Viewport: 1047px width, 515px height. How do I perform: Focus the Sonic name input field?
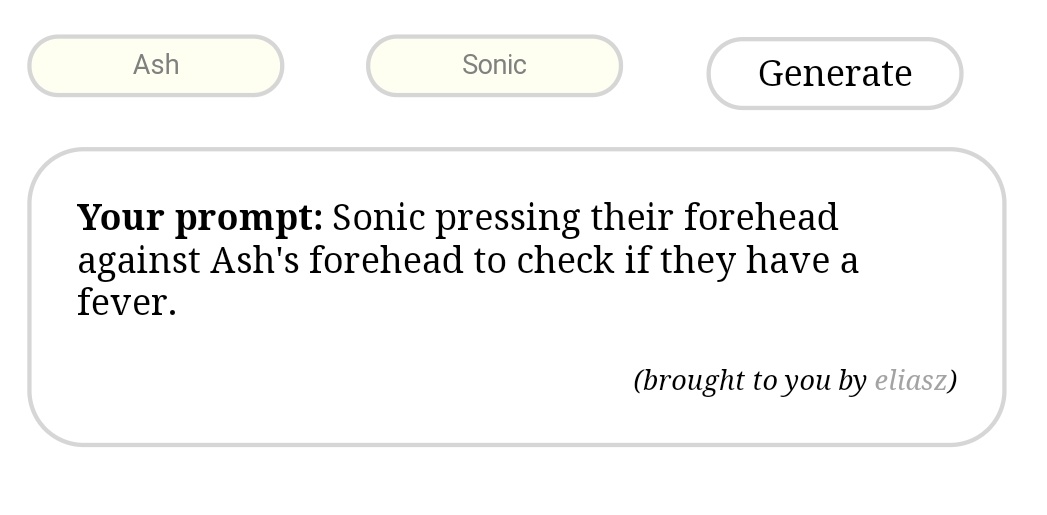pos(494,66)
